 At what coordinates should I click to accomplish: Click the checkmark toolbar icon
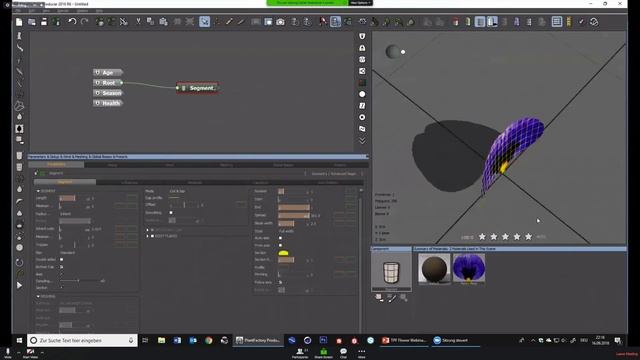click(581, 22)
